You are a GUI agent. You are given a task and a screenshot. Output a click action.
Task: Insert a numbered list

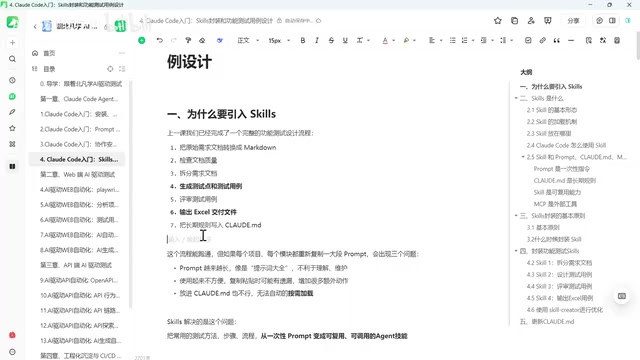point(464,40)
